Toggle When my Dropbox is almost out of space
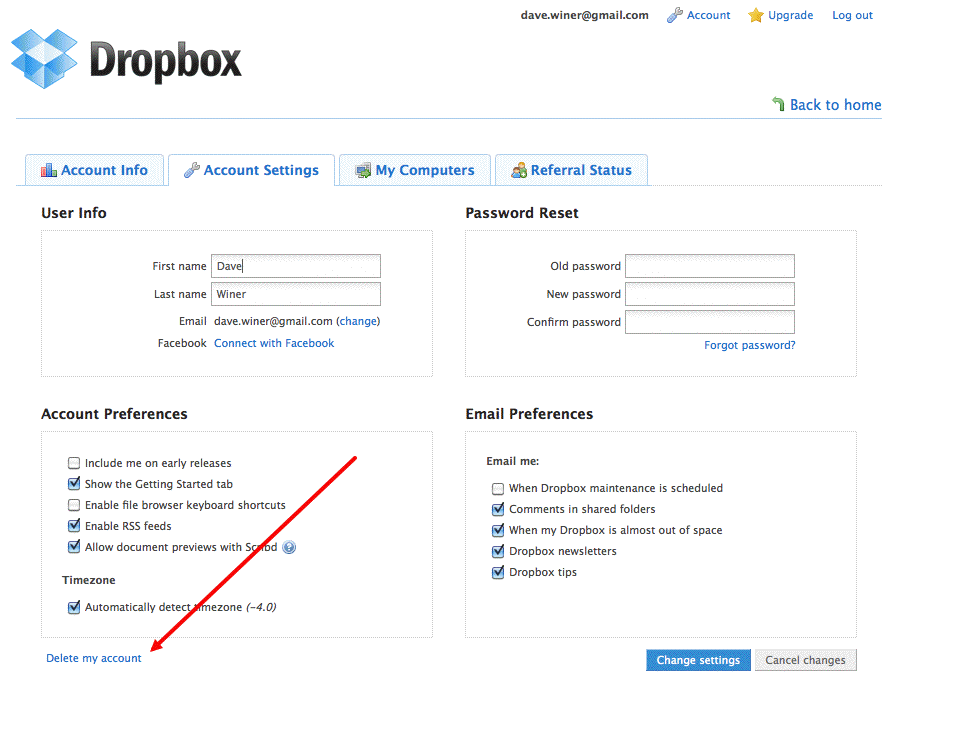The height and width of the screenshot is (734, 971). (498, 530)
